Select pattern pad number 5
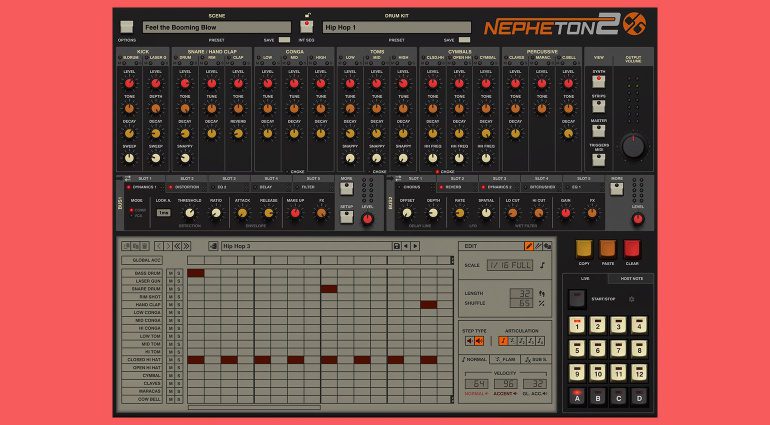This screenshot has width=770, height=425. 577,349
